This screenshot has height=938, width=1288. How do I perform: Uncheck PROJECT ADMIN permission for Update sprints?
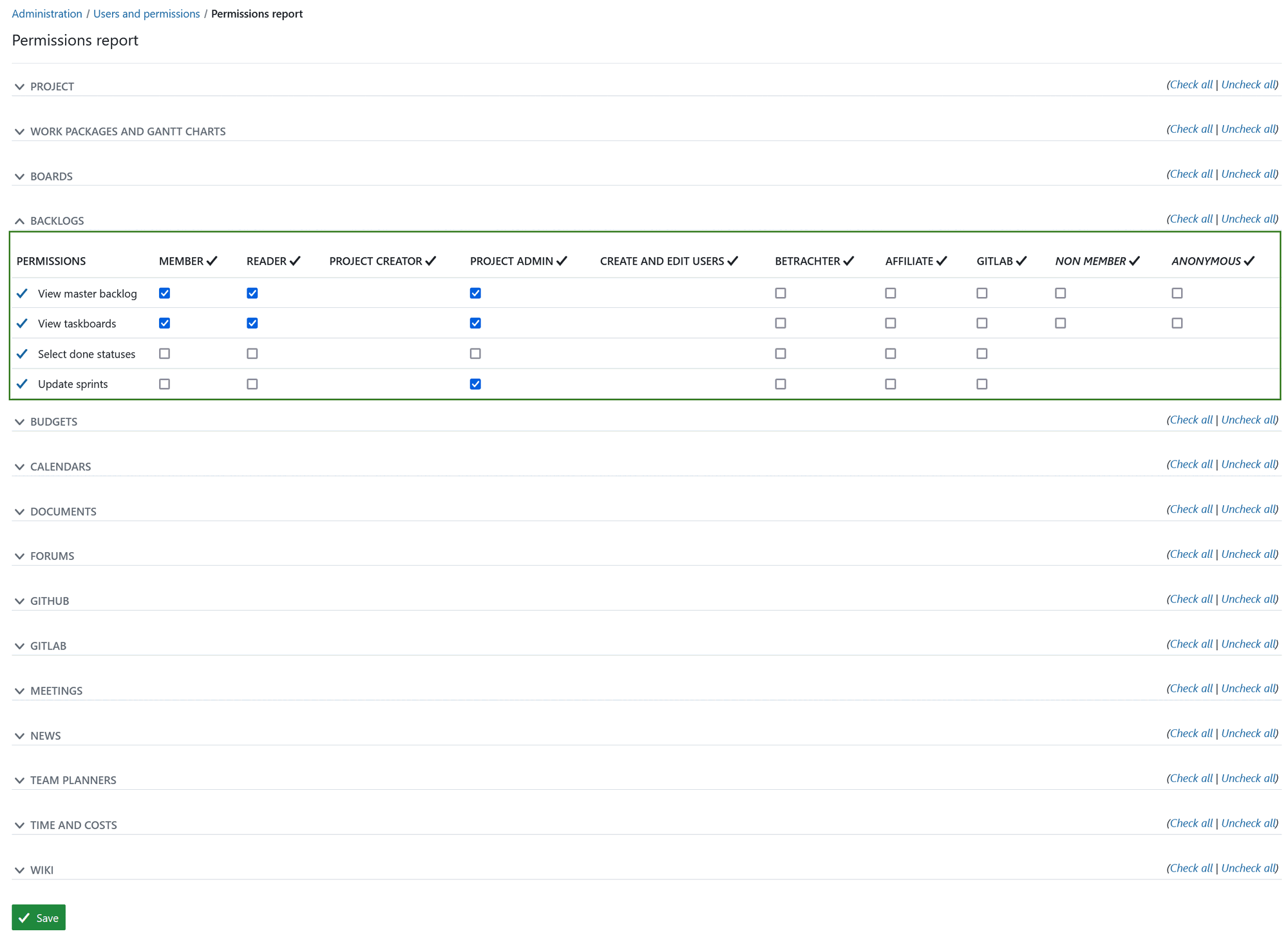coord(475,383)
